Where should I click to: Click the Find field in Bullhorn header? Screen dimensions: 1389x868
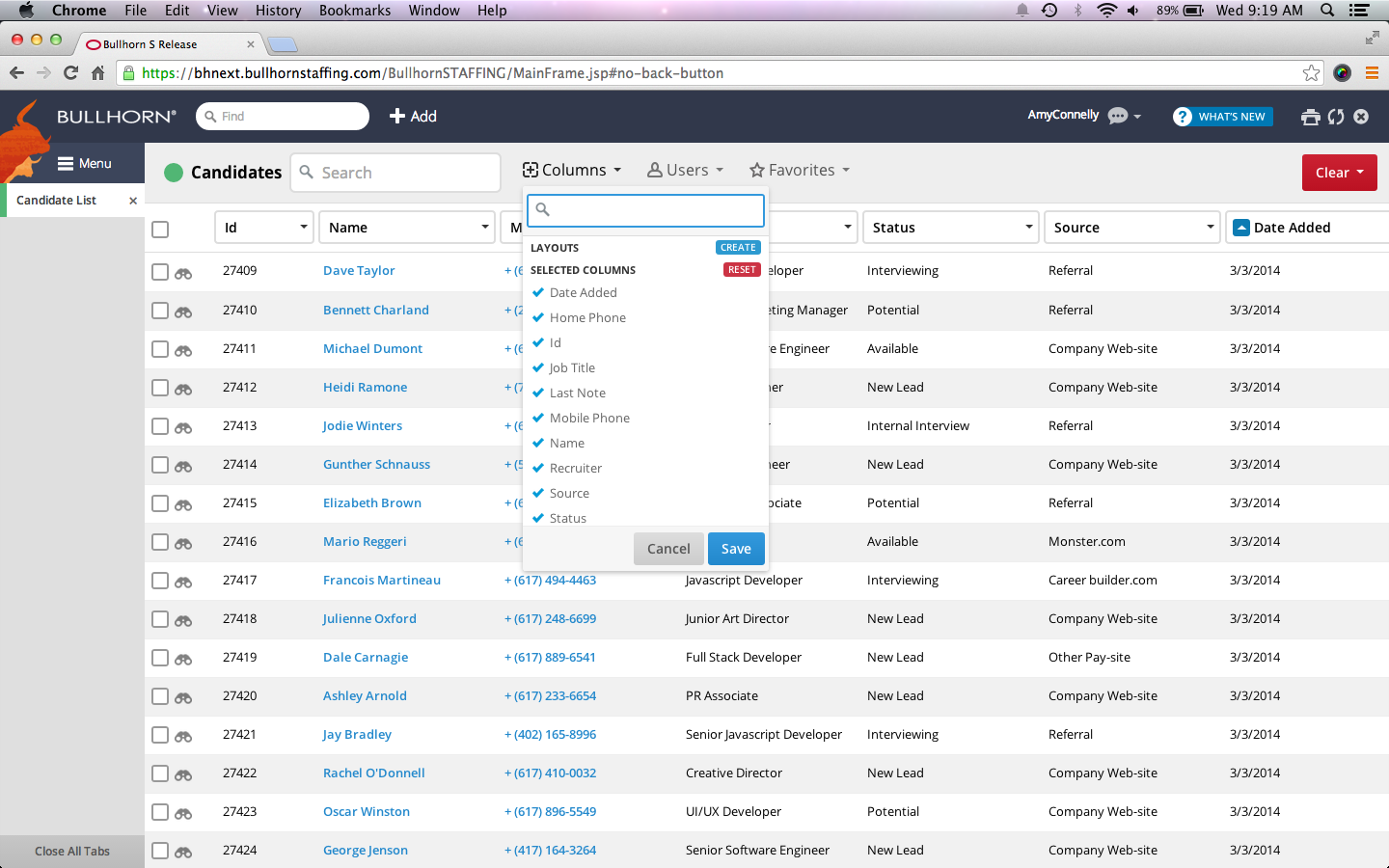[x=283, y=116]
